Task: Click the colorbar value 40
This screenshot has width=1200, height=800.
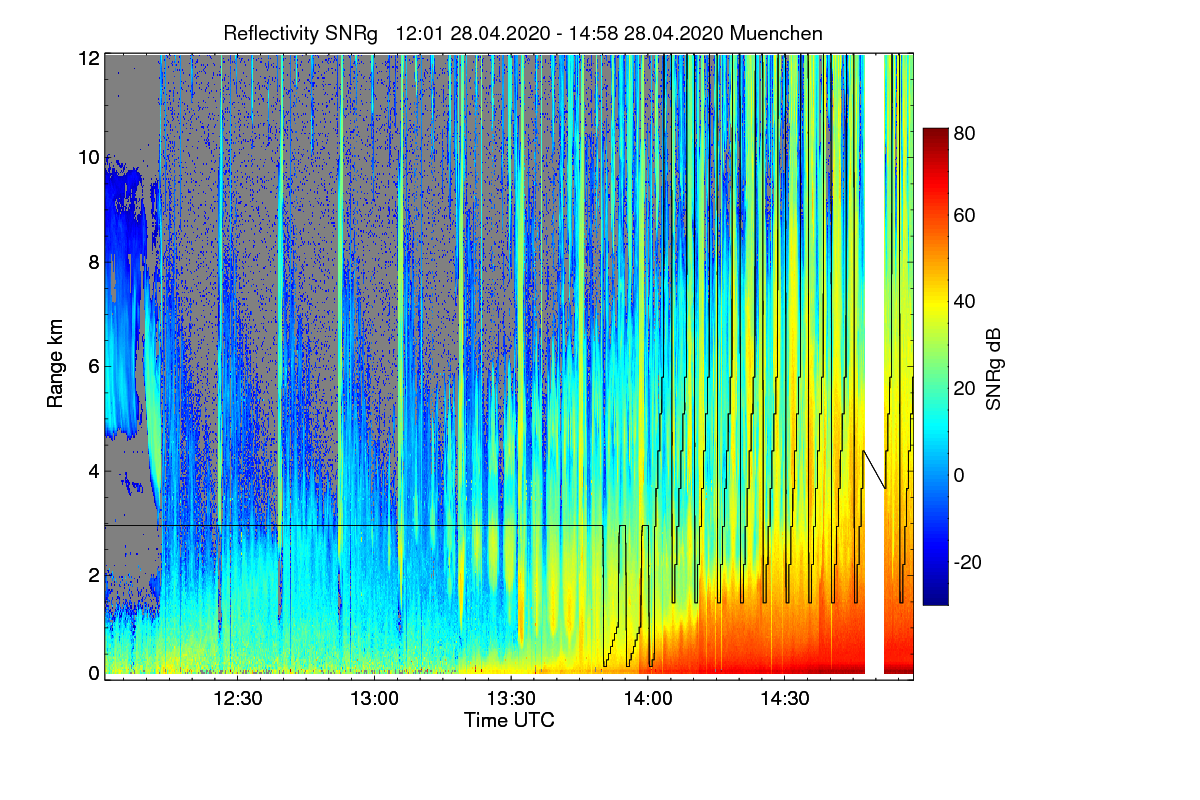Action: pos(963,301)
